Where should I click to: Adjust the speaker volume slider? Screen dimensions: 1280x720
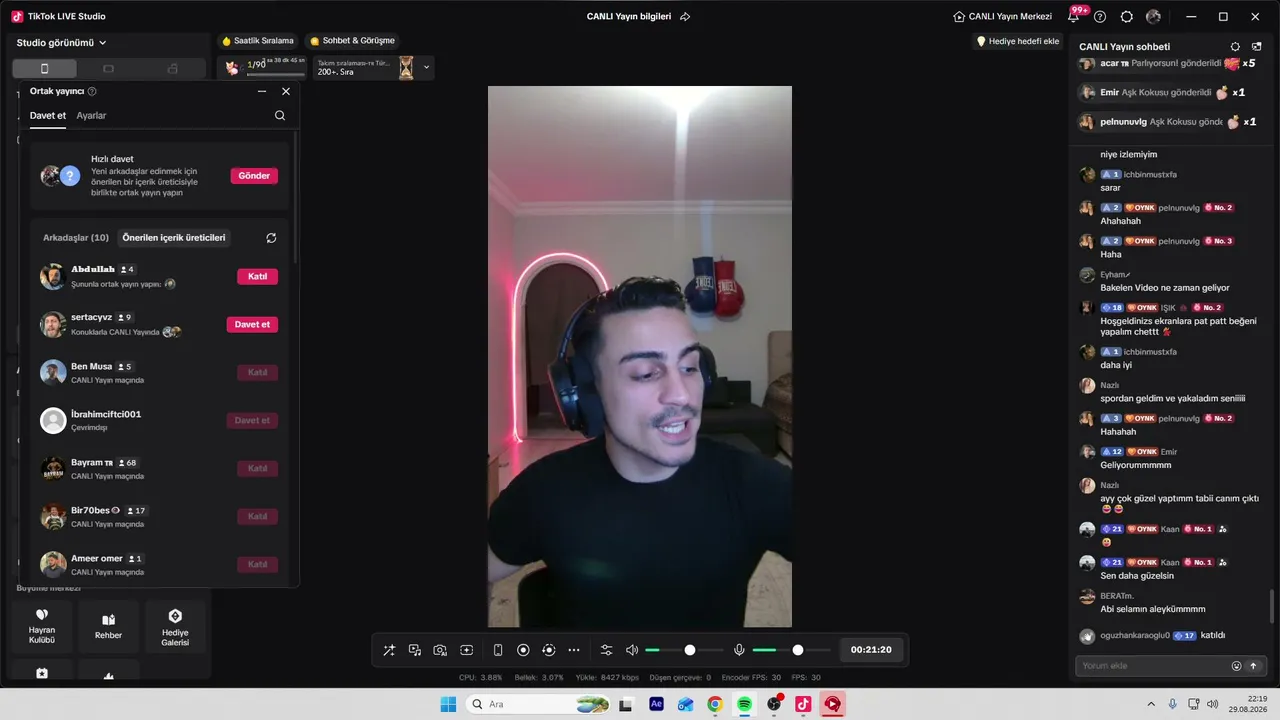tap(684, 650)
